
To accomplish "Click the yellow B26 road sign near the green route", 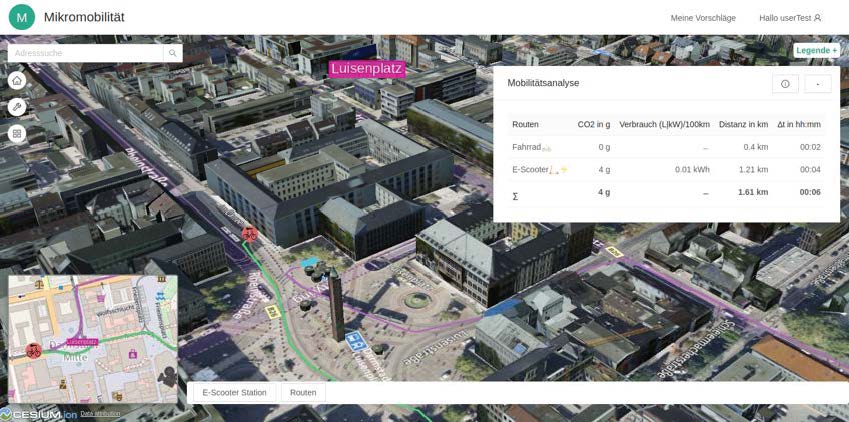I will tap(272, 311).
